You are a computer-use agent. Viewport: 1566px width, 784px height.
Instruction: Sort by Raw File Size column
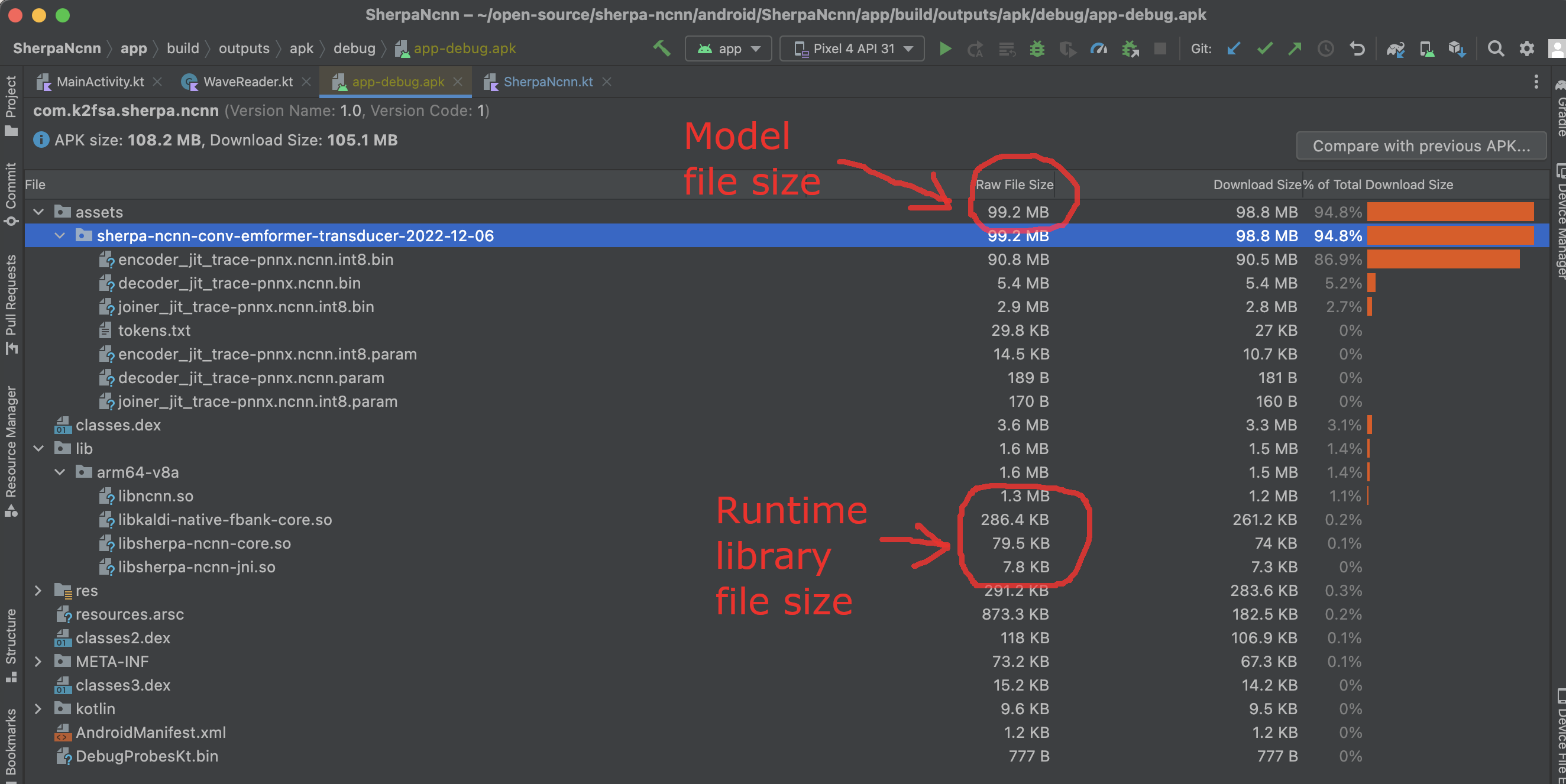1014,184
